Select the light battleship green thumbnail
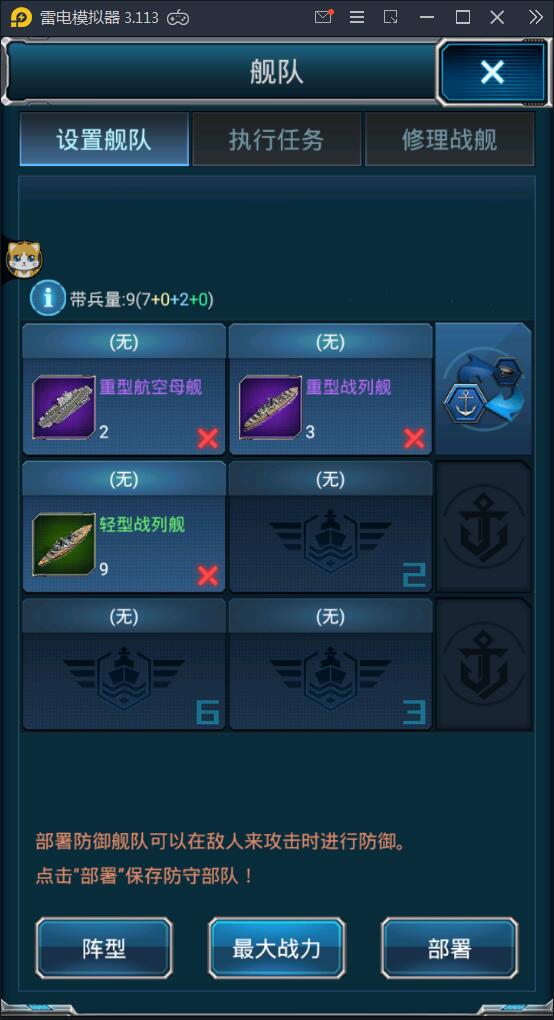 pyautogui.click(x=64, y=544)
